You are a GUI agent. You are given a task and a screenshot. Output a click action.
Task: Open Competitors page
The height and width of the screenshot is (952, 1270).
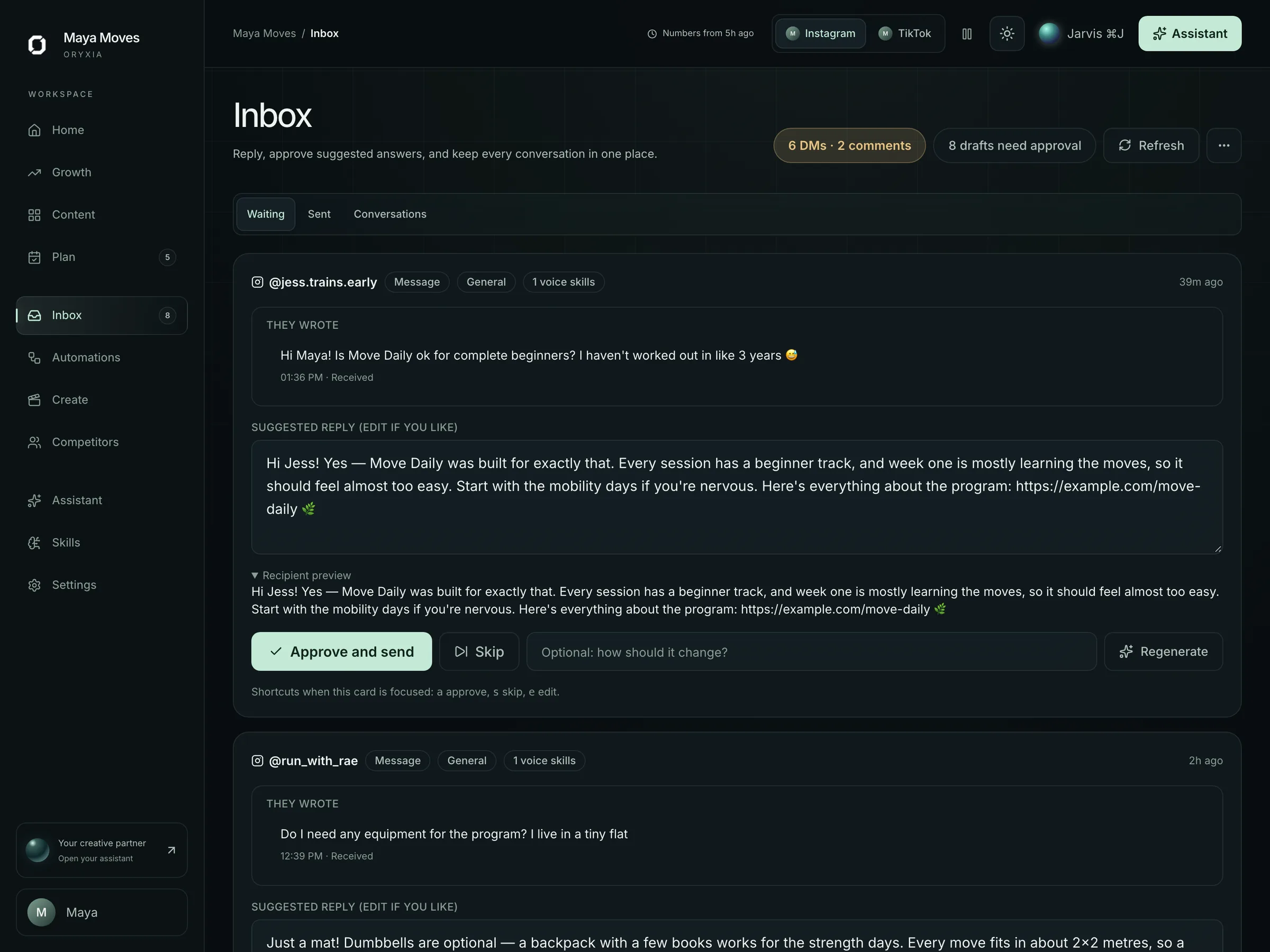(102, 443)
